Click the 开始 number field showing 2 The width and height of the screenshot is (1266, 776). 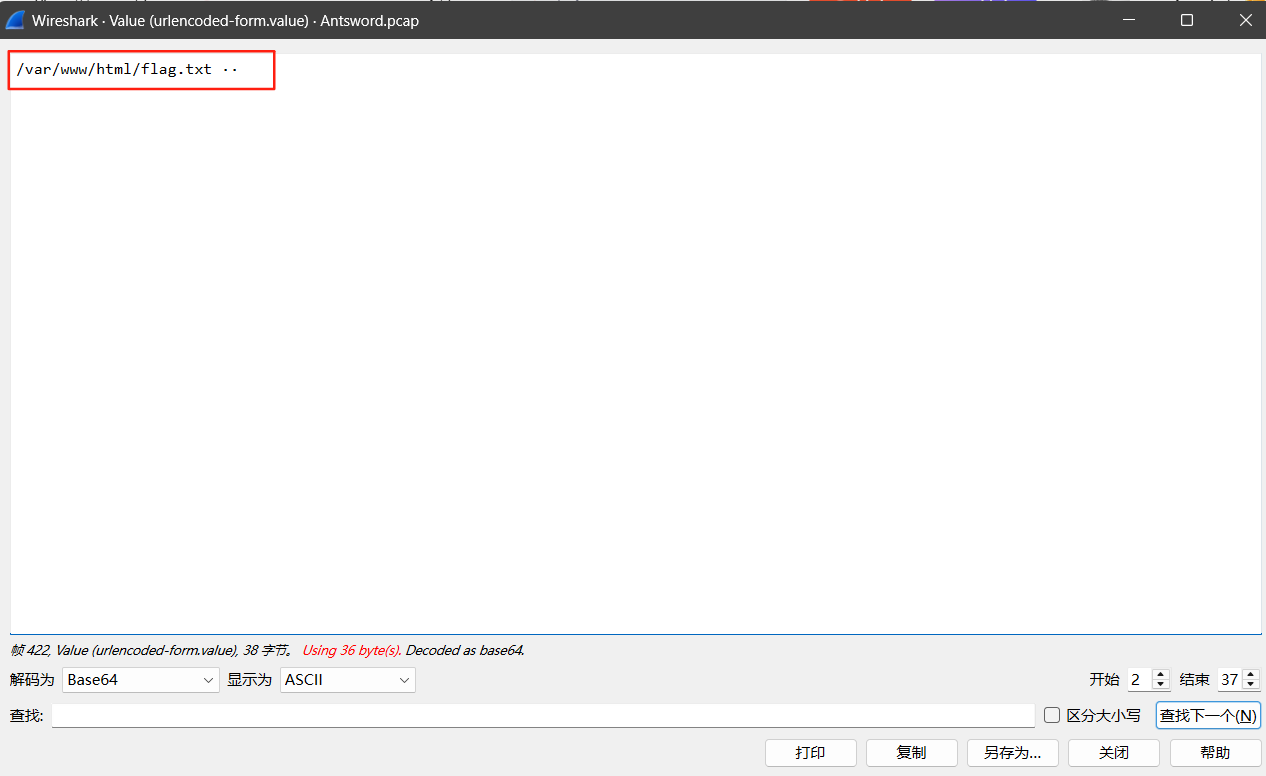point(1139,680)
